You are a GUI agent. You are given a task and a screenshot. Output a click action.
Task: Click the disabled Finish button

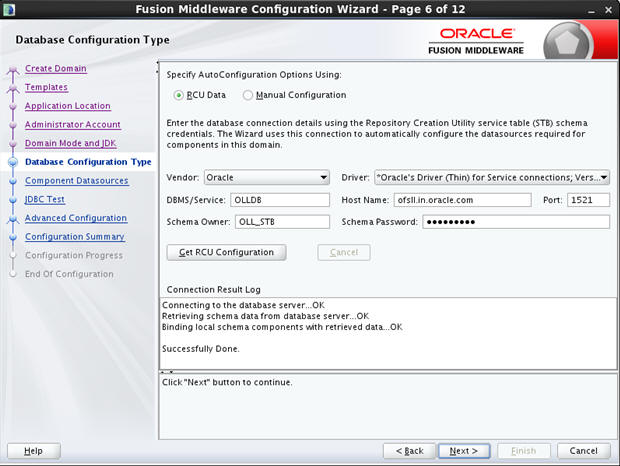click(x=524, y=451)
